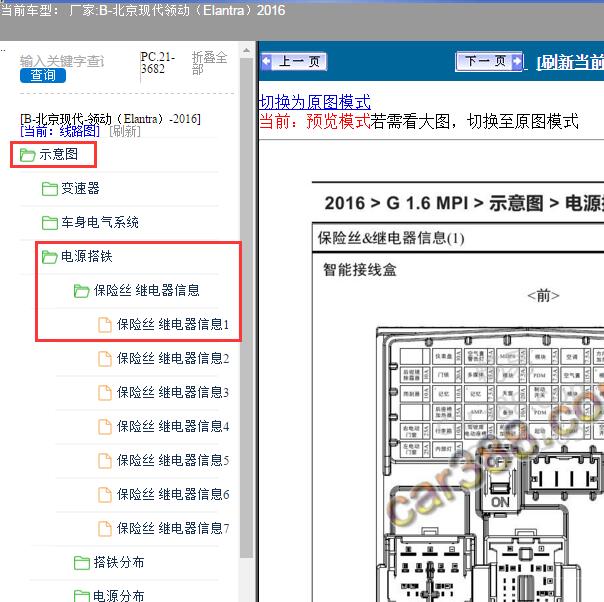The width and height of the screenshot is (604, 602).
Task: Open 保险丝 继电器信息3 page
Action: click(173, 392)
